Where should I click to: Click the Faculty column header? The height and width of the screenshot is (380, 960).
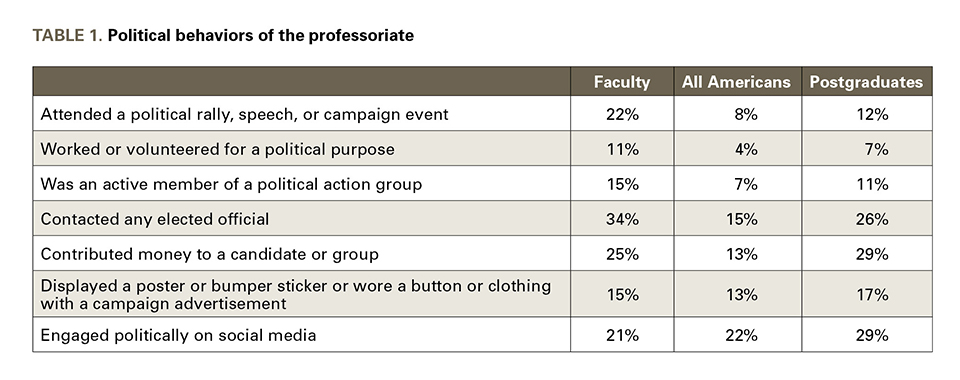(x=621, y=82)
